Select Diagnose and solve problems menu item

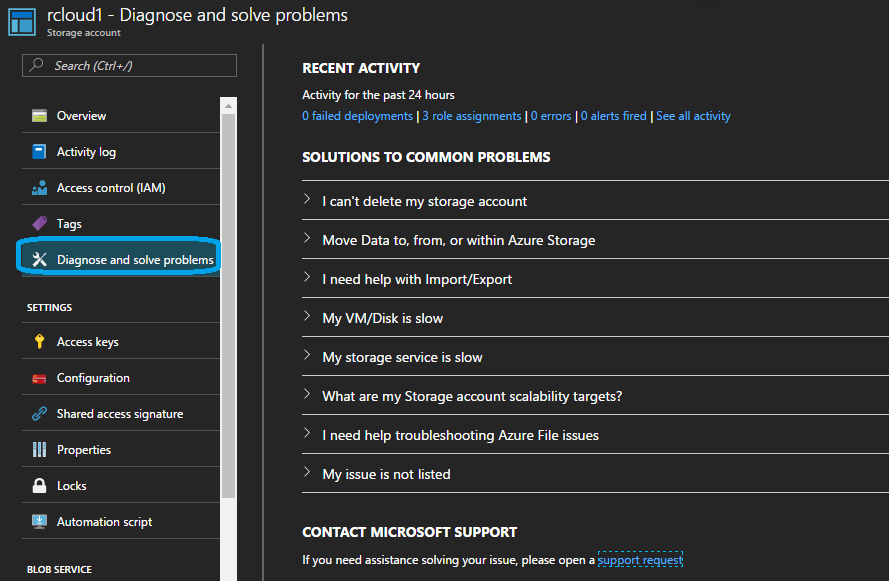[x=134, y=260]
